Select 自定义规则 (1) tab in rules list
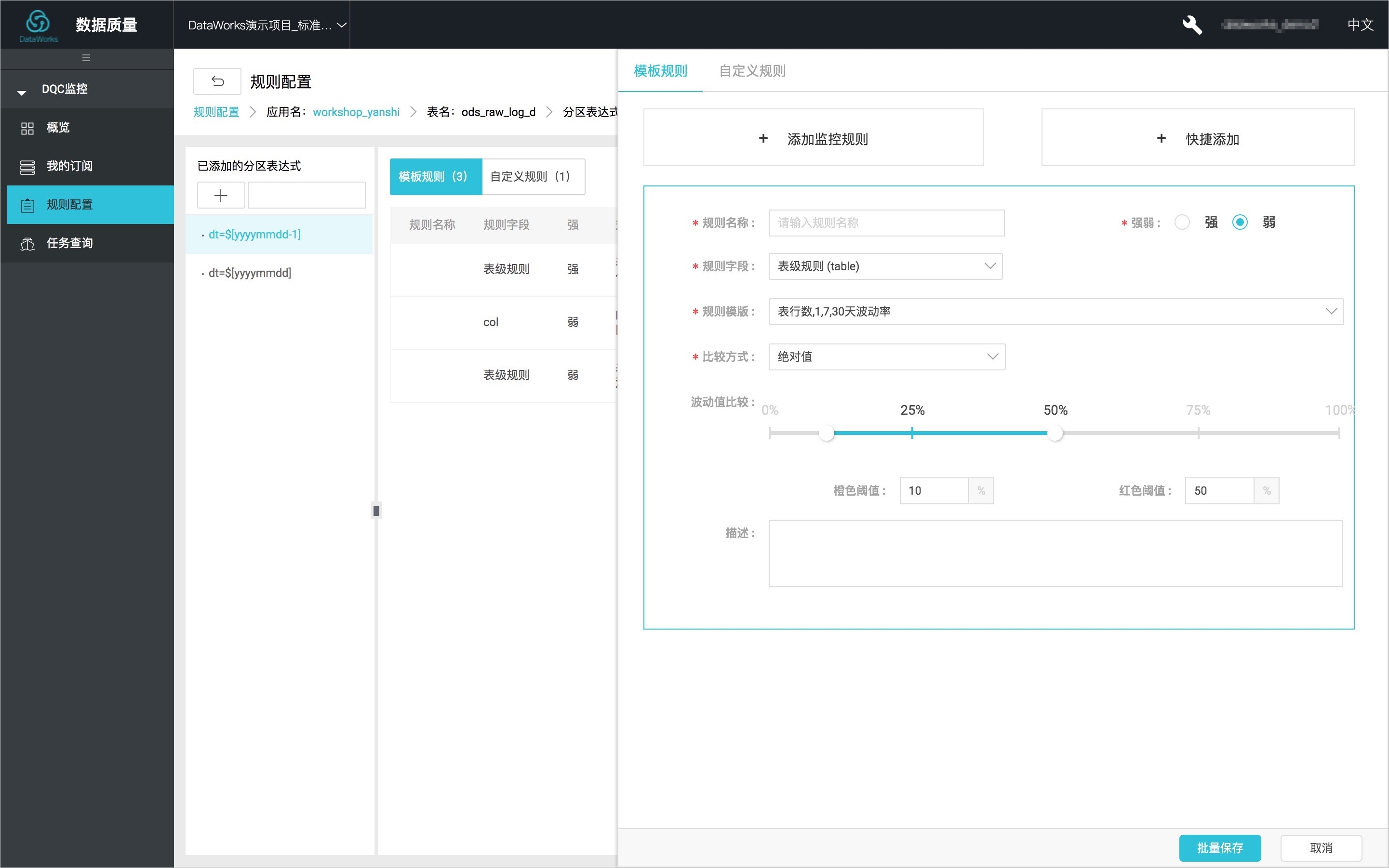The image size is (1389, 868). click(x=533, y=177)
